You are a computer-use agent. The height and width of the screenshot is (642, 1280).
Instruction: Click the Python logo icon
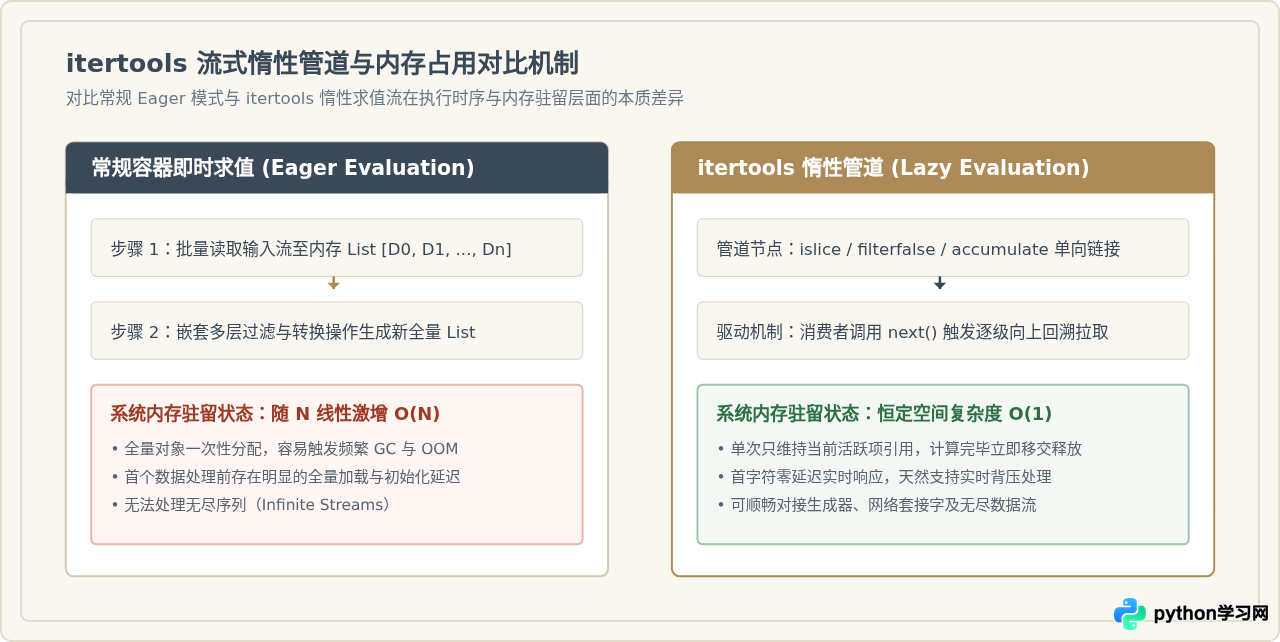(1130, 613)
